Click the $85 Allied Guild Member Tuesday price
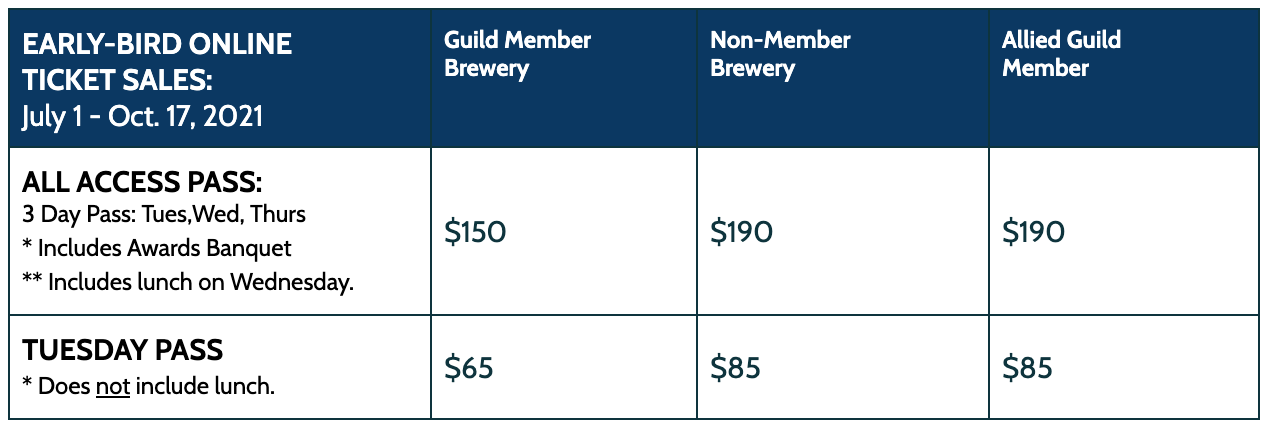The height and width of the screenshot is (428, 1268). (x=1027, y=368)
